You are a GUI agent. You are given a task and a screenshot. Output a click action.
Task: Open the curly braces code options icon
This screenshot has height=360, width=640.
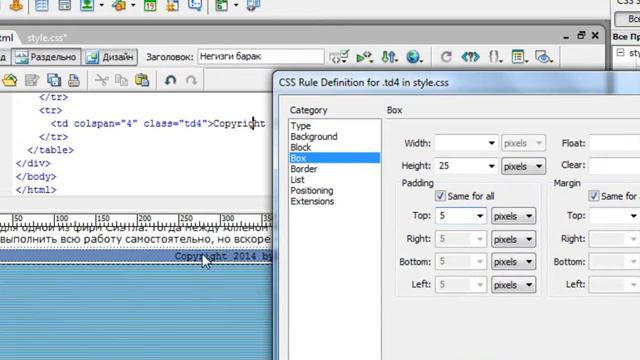click(495, 57)
